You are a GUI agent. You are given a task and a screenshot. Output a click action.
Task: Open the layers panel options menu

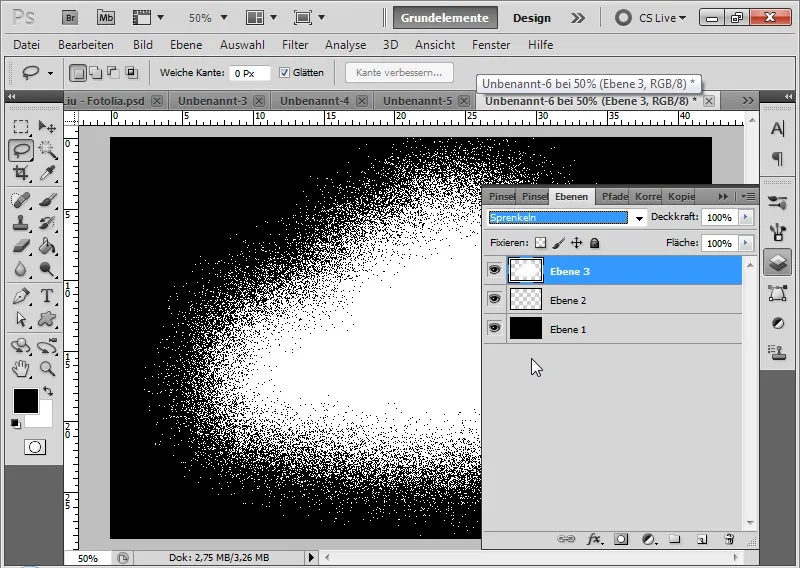pyautogui.click(x=748, y=196)
